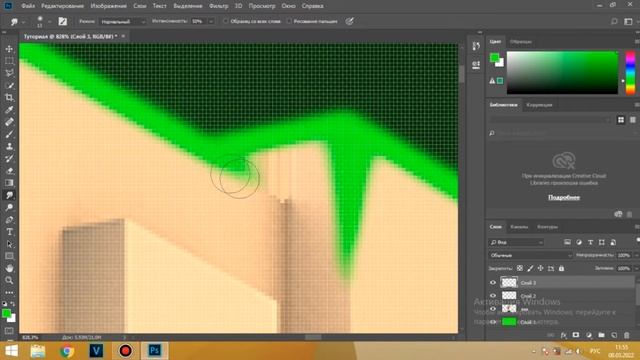The height and width of the screenshot is (360, 640).
Task: Select the Dodge tool
Action: pyautogui.click(x=9, y=207)
